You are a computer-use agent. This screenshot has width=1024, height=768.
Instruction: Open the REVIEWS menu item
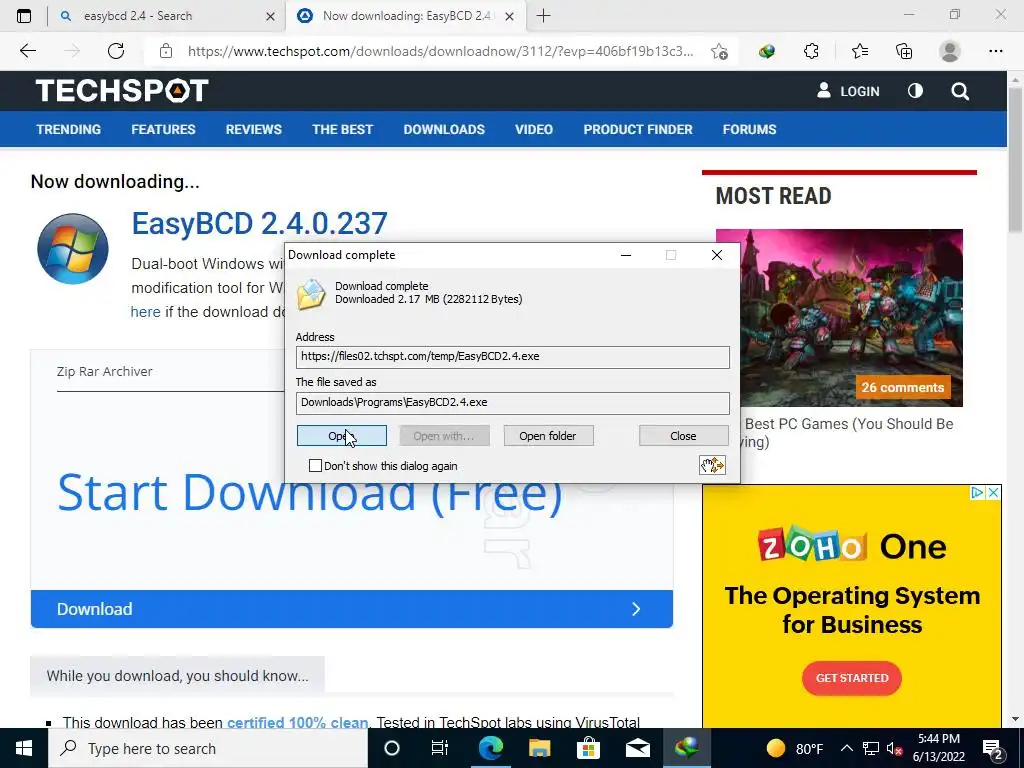[253, 129]
